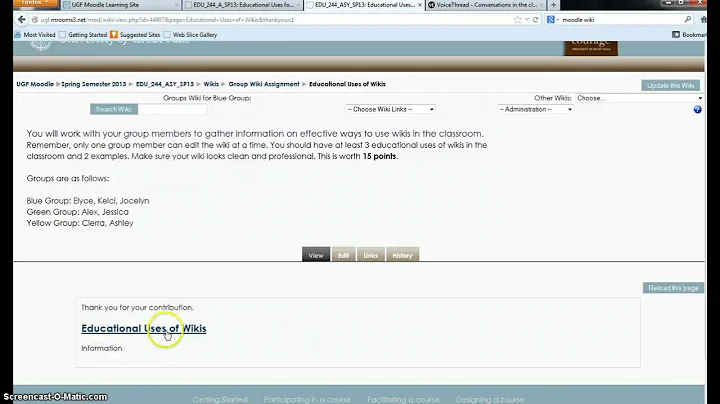Open Designing a course footer link
720x404 pixels.
tap(490, 399)
